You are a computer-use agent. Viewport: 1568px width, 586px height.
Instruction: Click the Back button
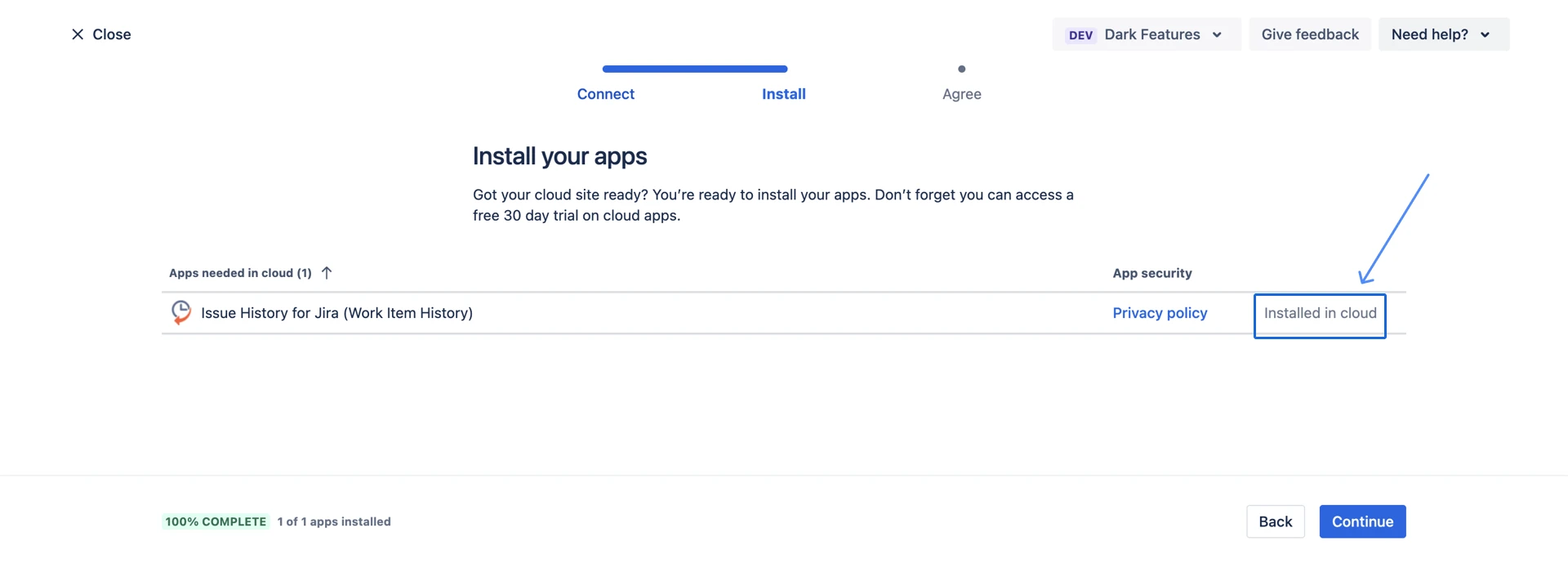pyautogui.click(x=1276, y=521)
